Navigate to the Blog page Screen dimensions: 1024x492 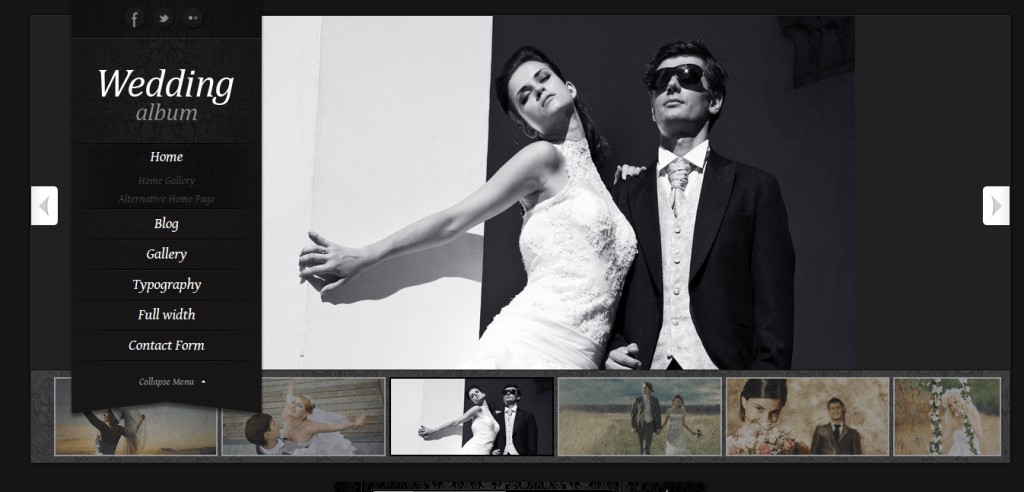tap(167, 223)
